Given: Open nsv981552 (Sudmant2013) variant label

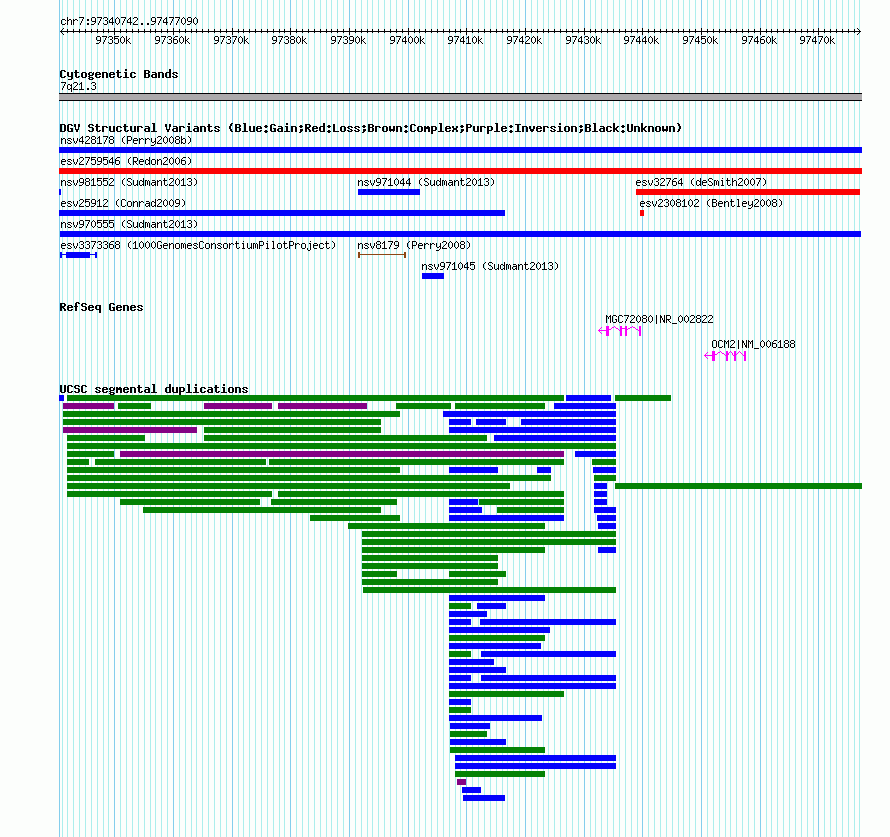Looking at the screenshot, I should 129,182.
